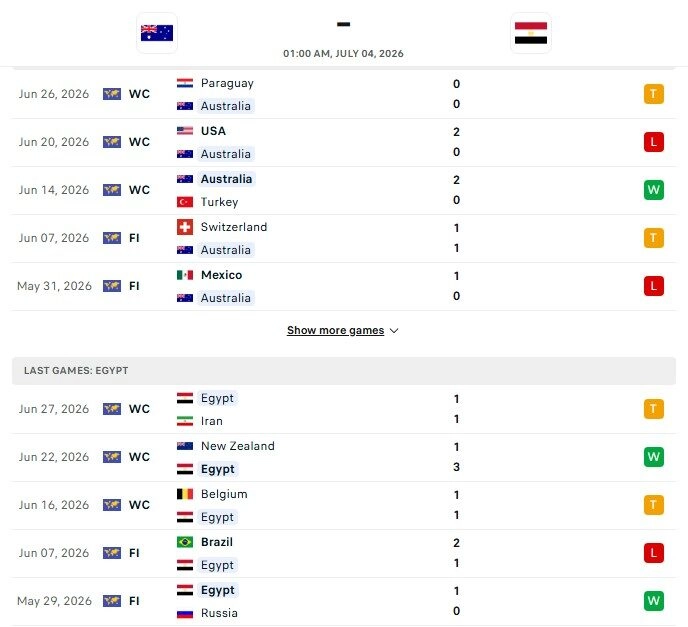Click the Brazil flag icon

[x=185, y=542]
